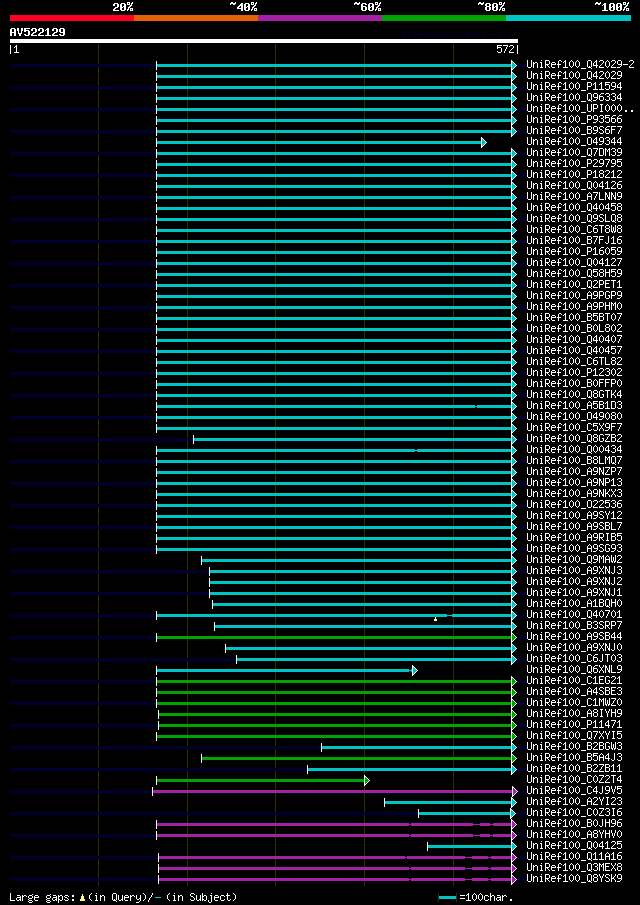The width and height of the screenshot is (640, 905).
Task: Click label UniRef100_A9NZP7
Action: 574,472
